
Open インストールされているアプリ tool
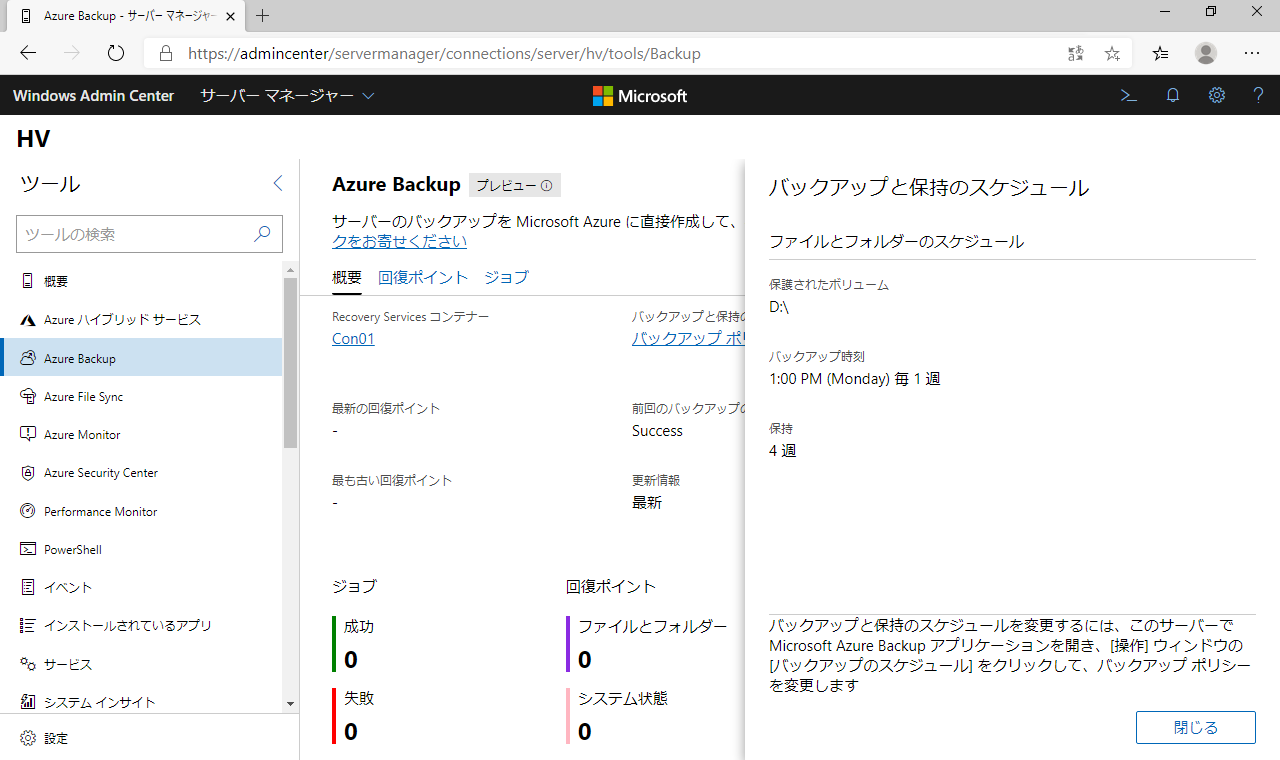pyautogui.click(x=142, y=626)
